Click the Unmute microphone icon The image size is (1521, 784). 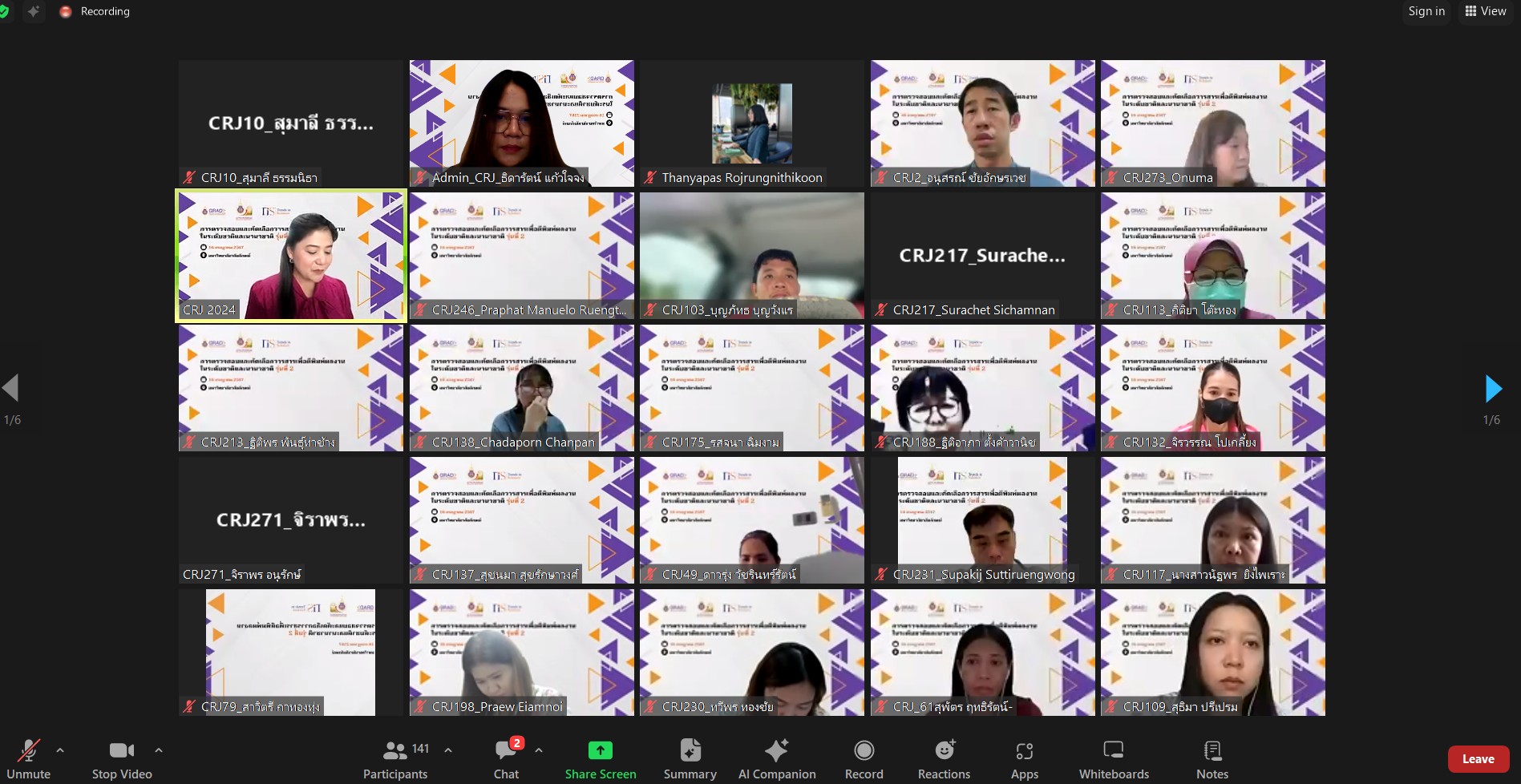click(29, 751)
